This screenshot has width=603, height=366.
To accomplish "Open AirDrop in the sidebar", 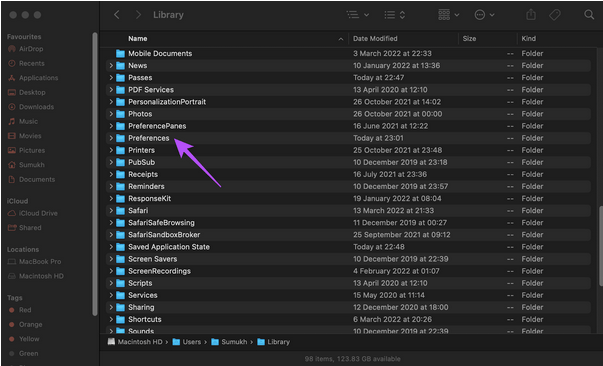I will pyautogui.click(x=26, y=49).
